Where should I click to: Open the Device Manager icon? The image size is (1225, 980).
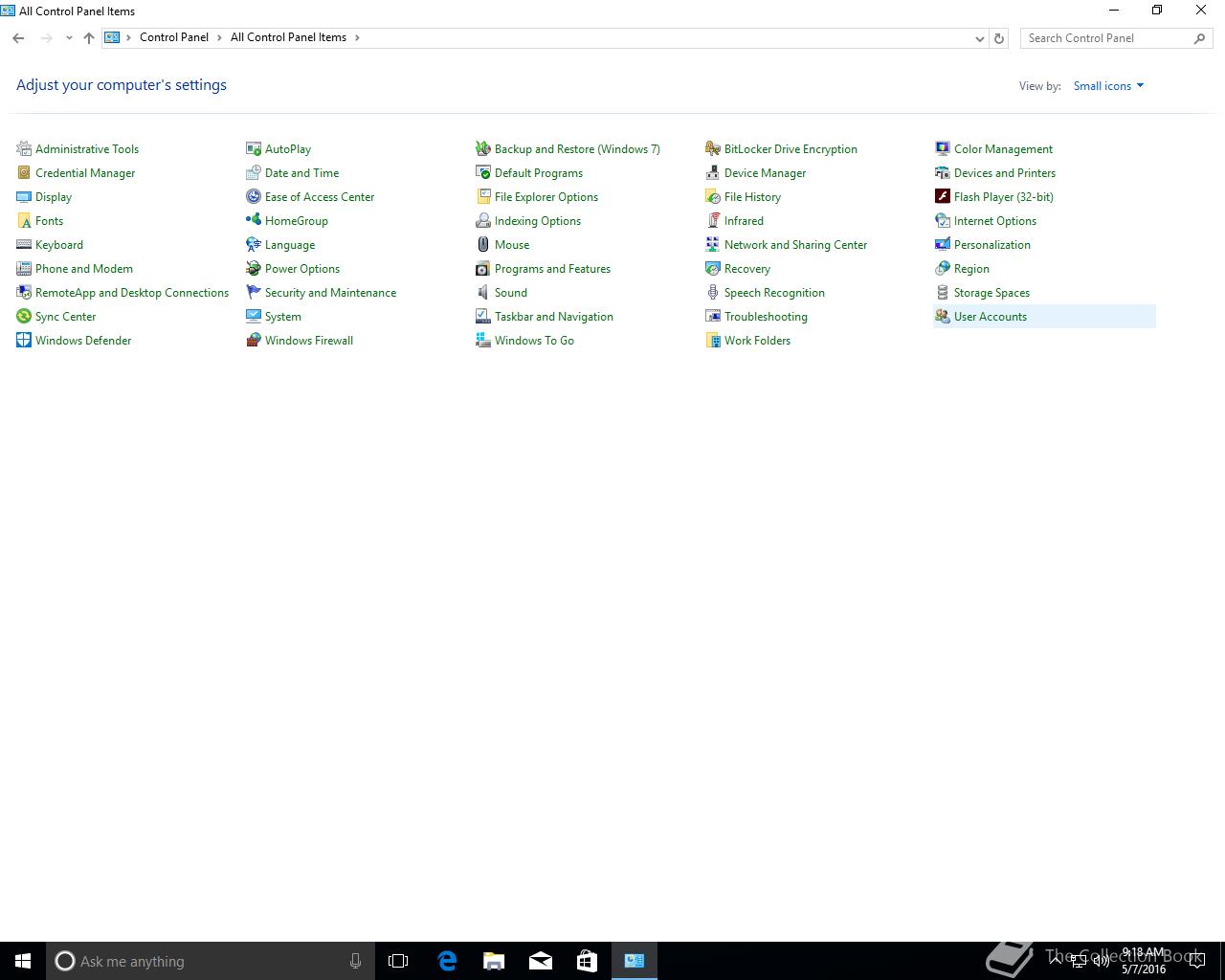713,172
